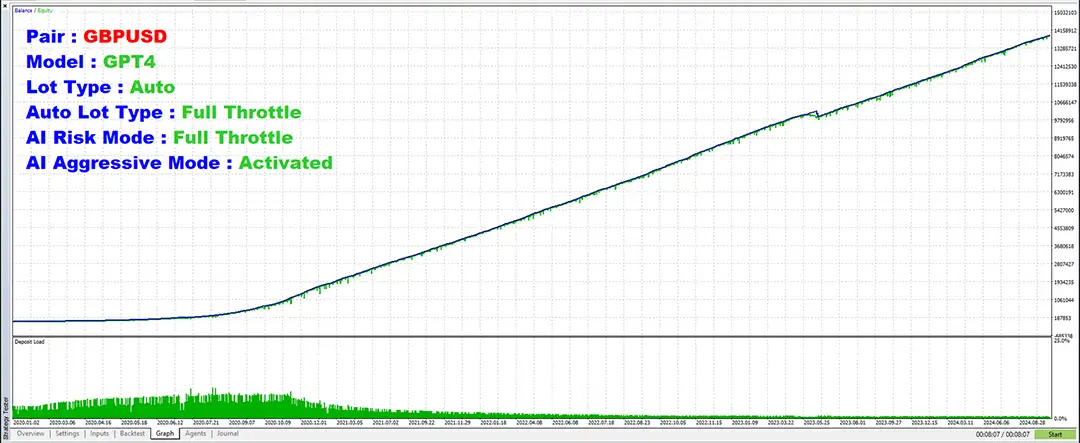Click the Deposit Load panel title
The width and height of the screenshot is (1080, 443).
29,342
